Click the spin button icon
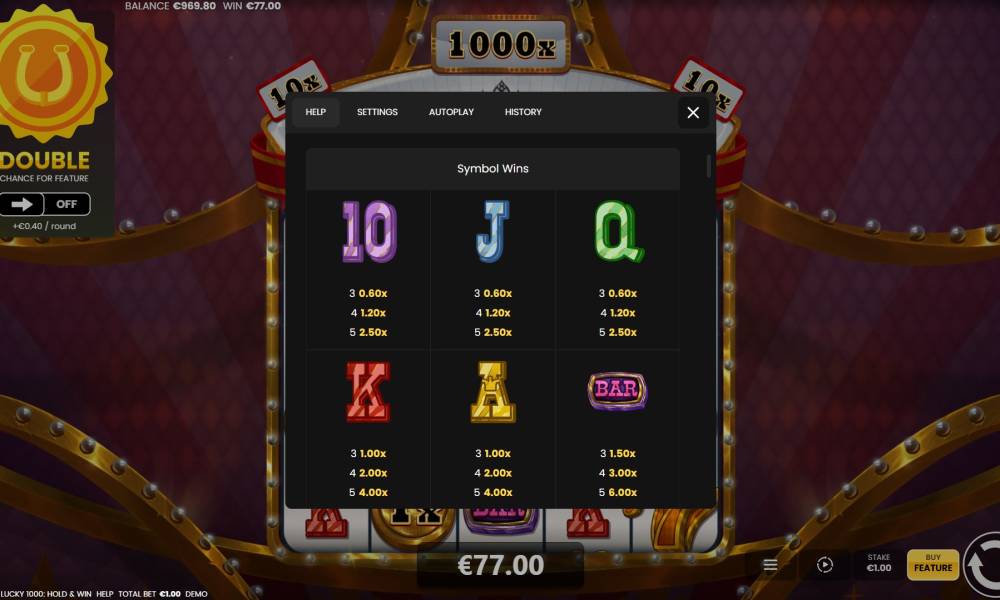Screen dimensions: 1000x600 [x=982, y=566]
